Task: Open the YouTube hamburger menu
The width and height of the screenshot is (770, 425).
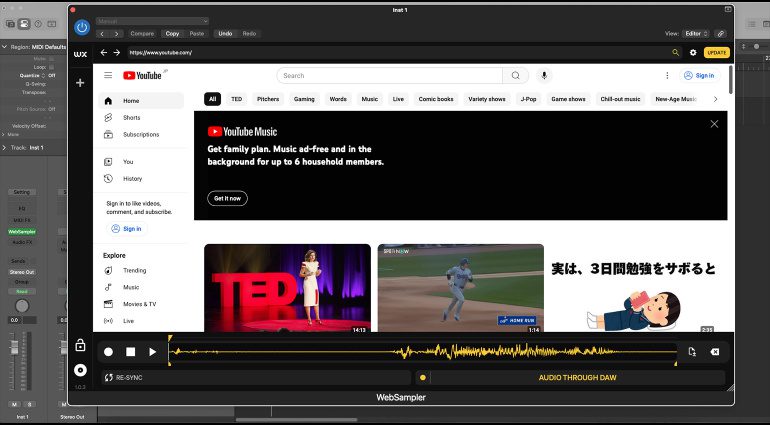Action: [108, 75]
